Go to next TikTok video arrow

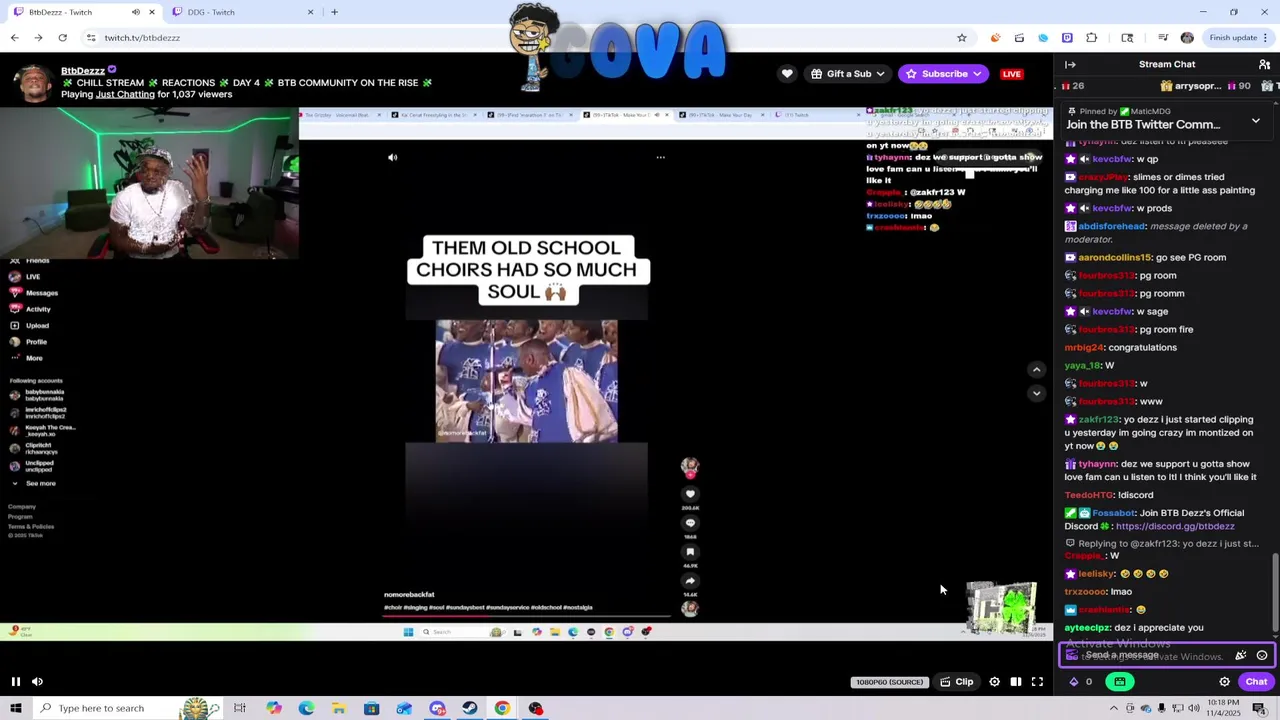(1036, 393)
